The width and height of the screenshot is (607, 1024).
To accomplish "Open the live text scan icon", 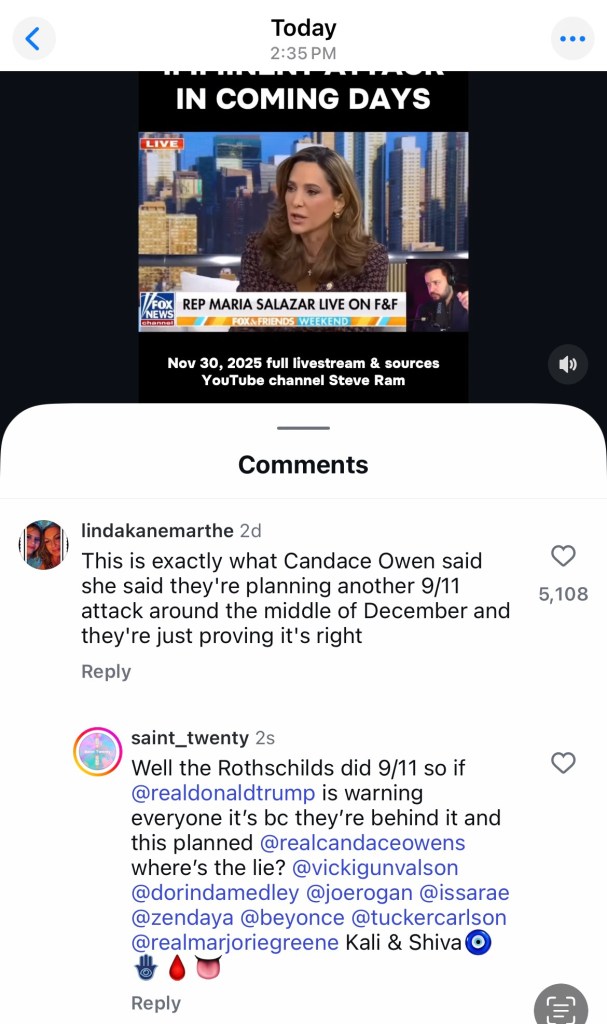I will (561, 1006).
